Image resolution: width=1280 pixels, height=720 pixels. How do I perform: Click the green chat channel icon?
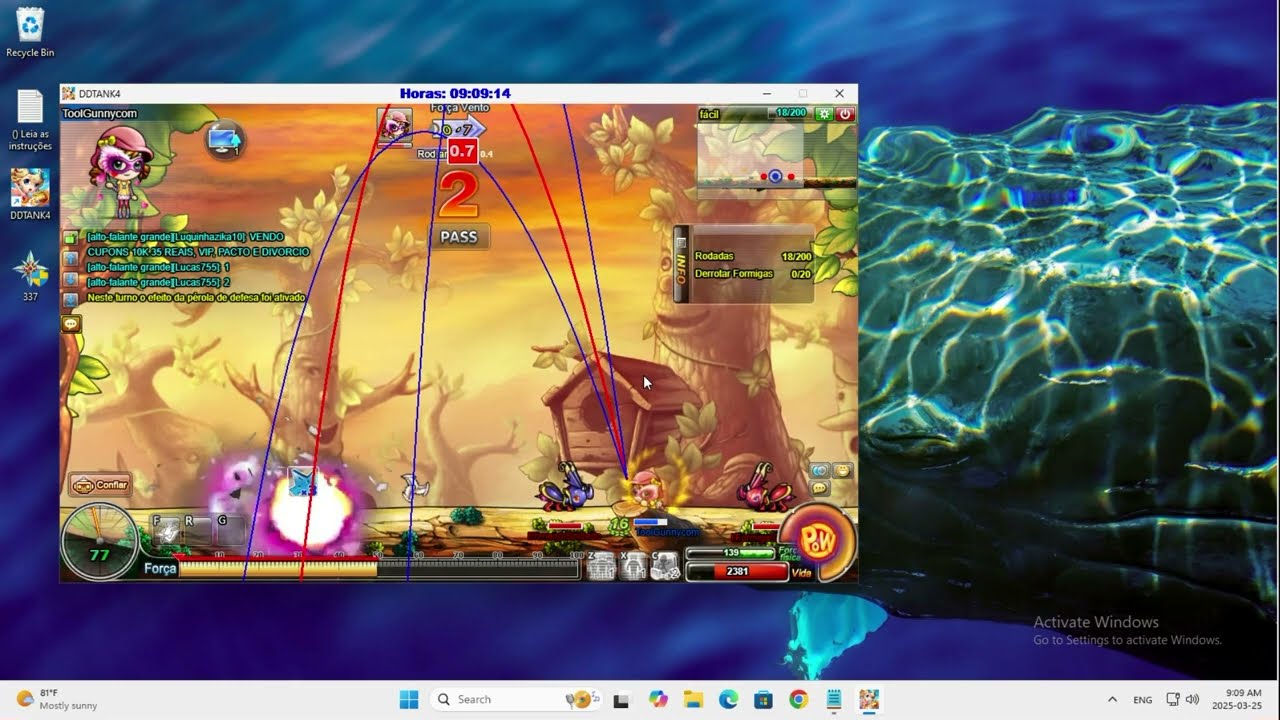coord(70,238)
